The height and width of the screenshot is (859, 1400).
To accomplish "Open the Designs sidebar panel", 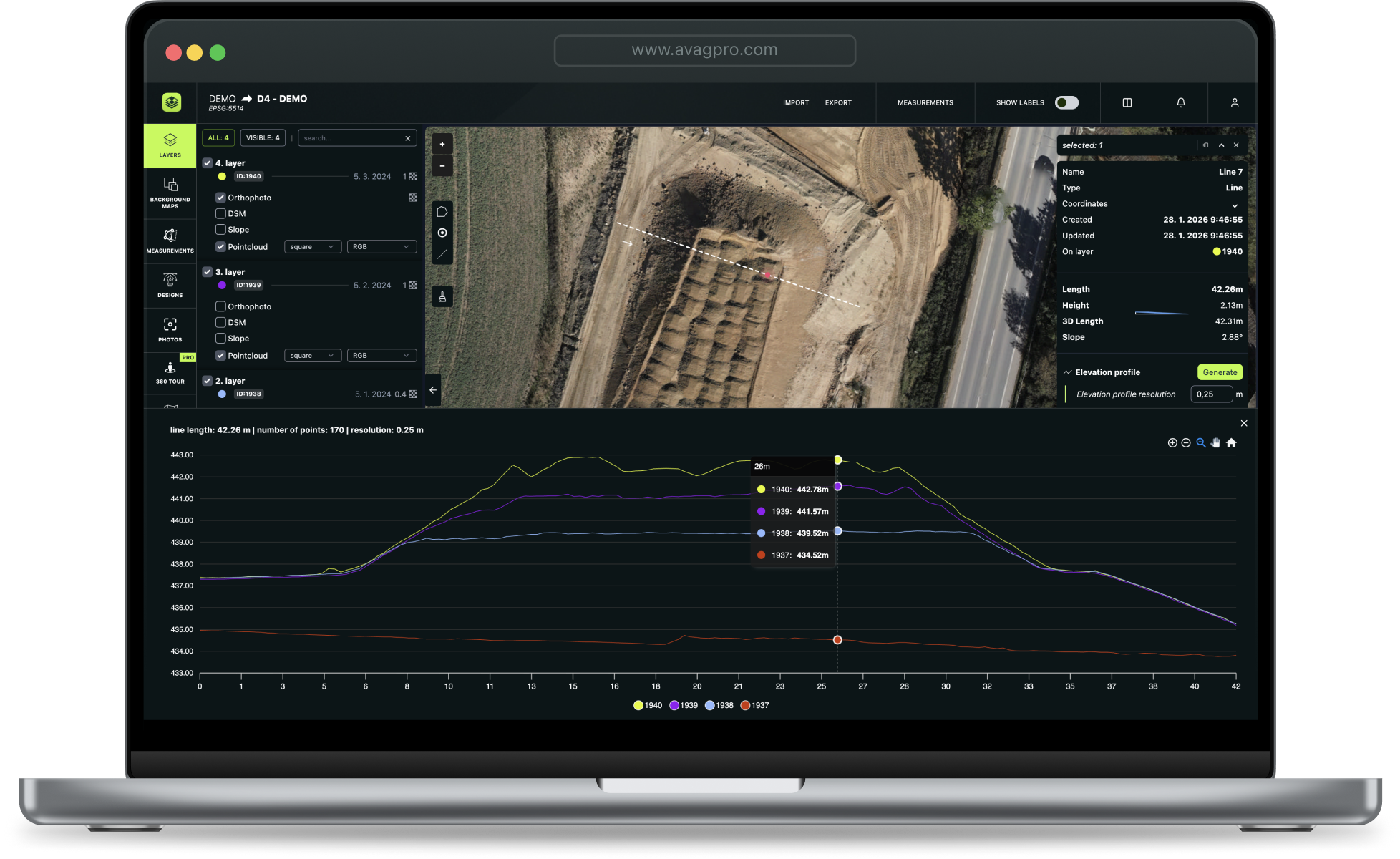I will (170, 284).
